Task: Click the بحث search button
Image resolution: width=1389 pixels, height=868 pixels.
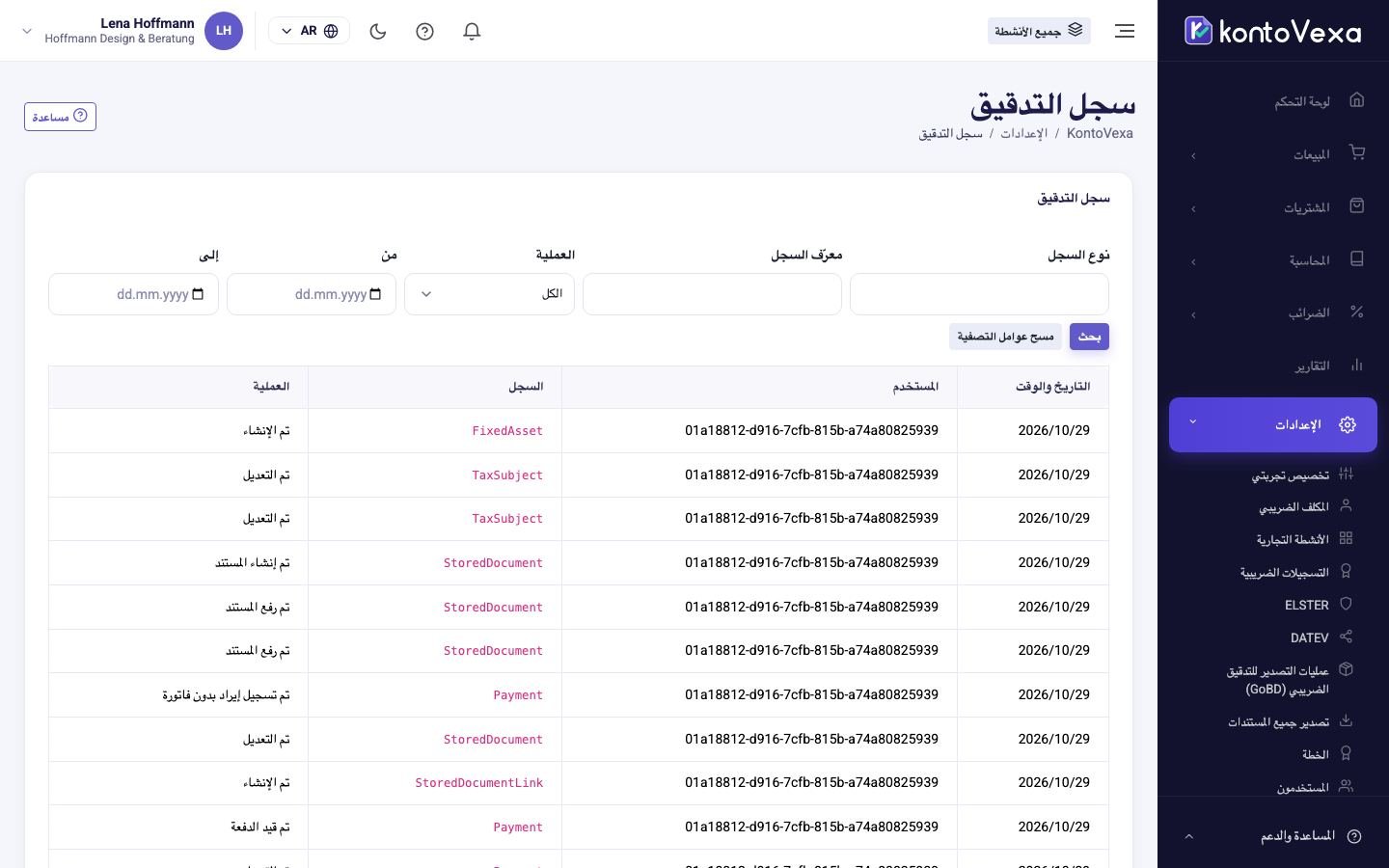Action: click(1089, 337)
